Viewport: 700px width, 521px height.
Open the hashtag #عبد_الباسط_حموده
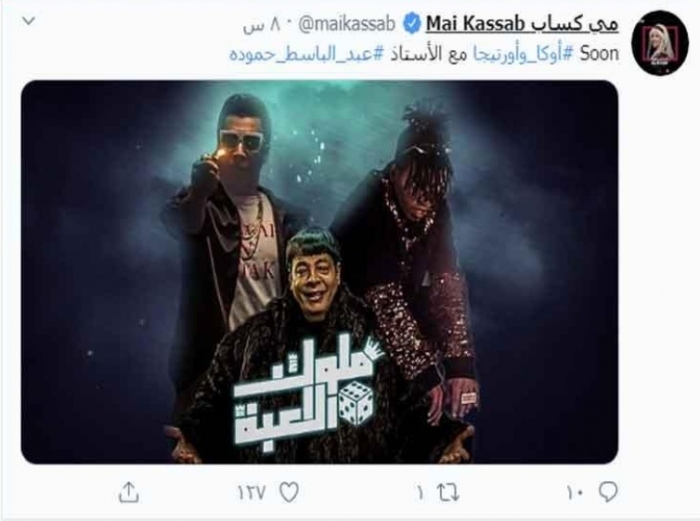306,54
